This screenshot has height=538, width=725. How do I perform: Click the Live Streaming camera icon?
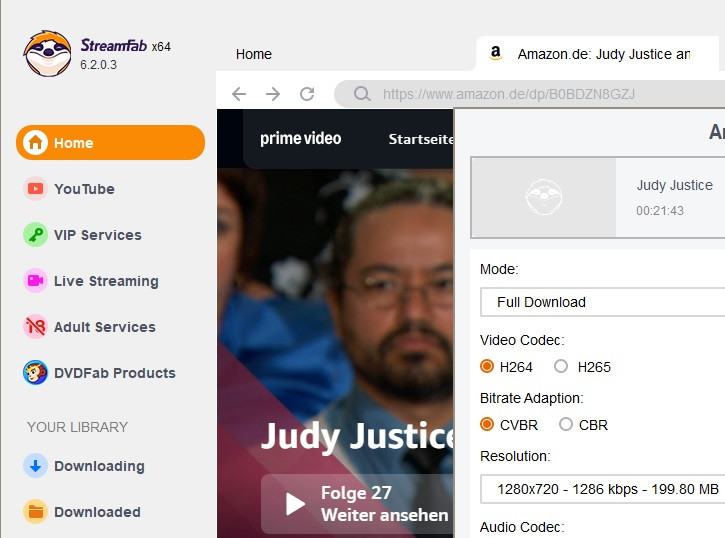click(35, 281)
